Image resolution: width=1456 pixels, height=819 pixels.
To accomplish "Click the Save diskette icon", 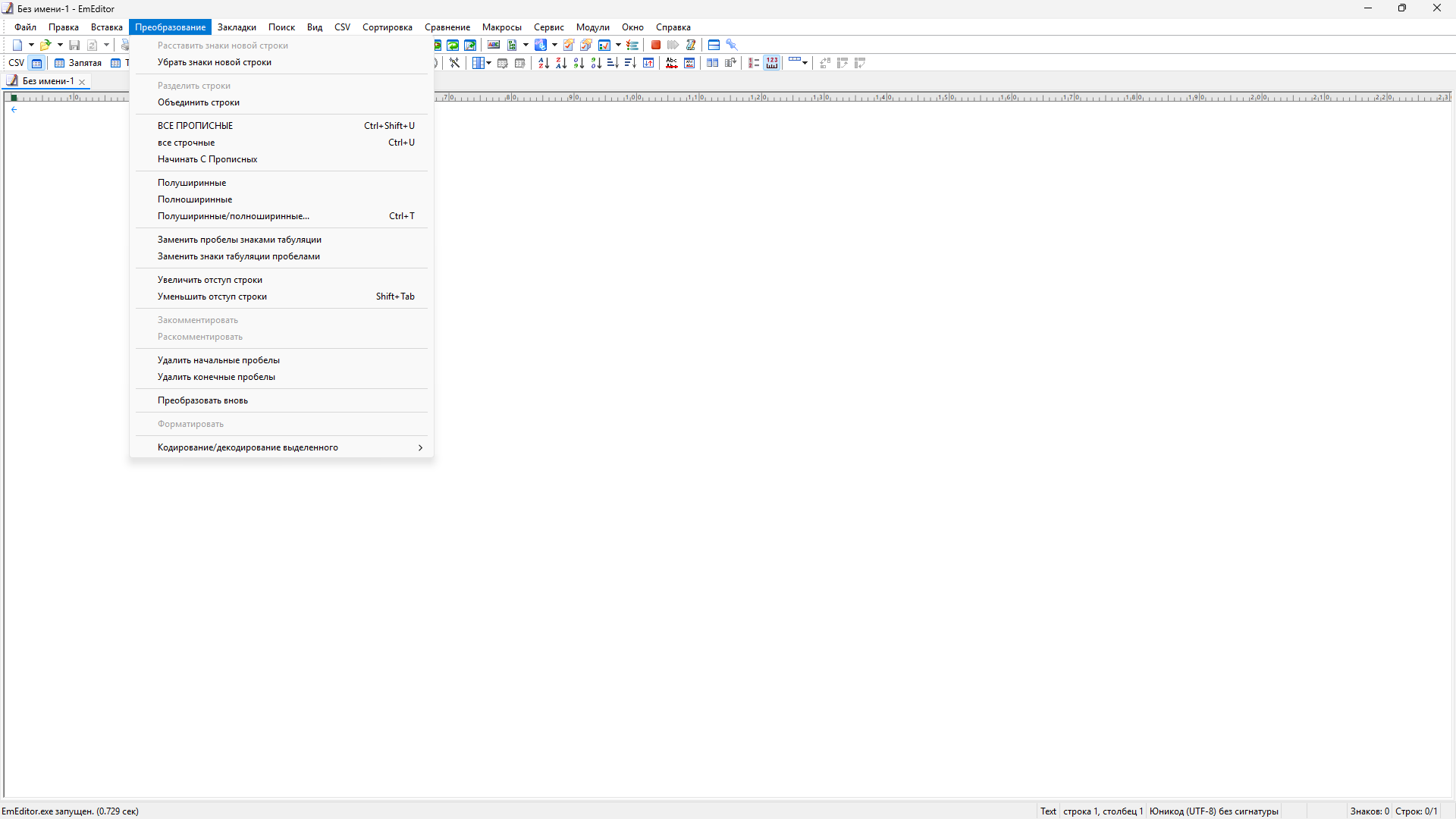I will pos(74,45).
